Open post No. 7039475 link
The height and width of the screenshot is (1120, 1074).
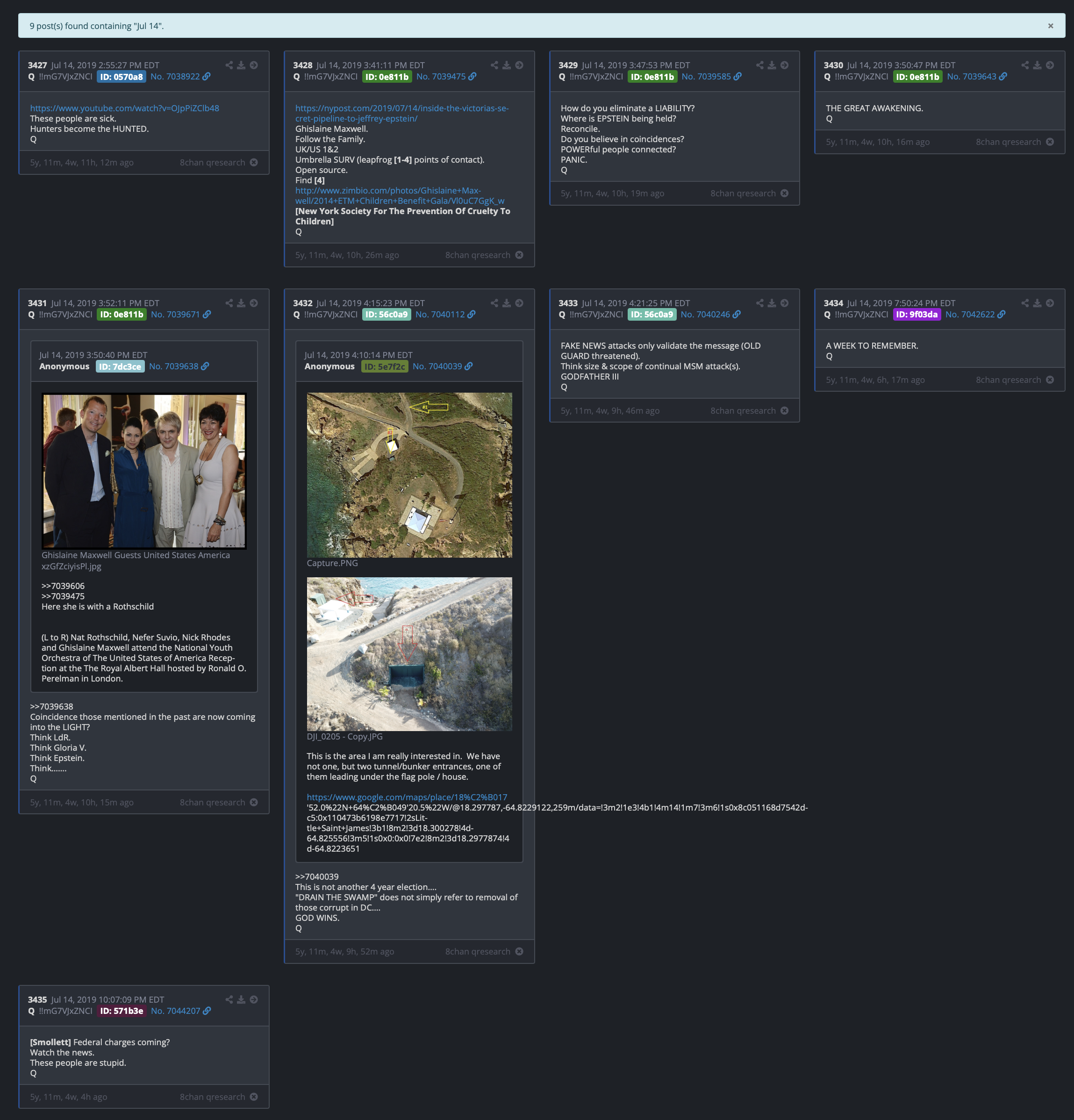[x=446, y=77]
